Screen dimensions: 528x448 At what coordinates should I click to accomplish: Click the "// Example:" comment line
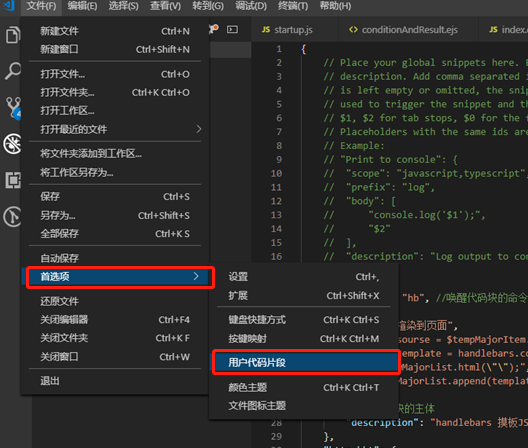coord(354,146)
